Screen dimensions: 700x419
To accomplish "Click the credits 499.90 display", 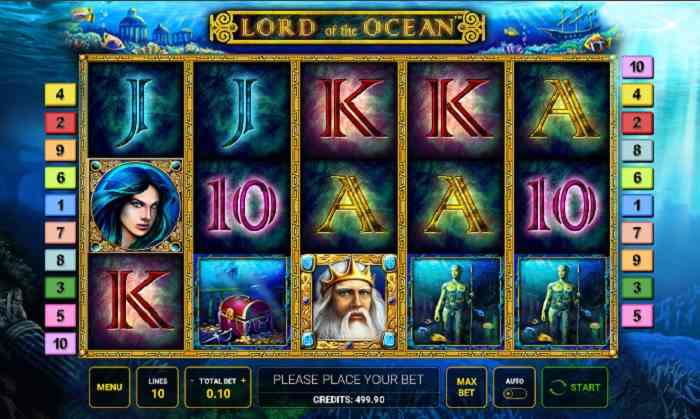I will coord(349,399).
